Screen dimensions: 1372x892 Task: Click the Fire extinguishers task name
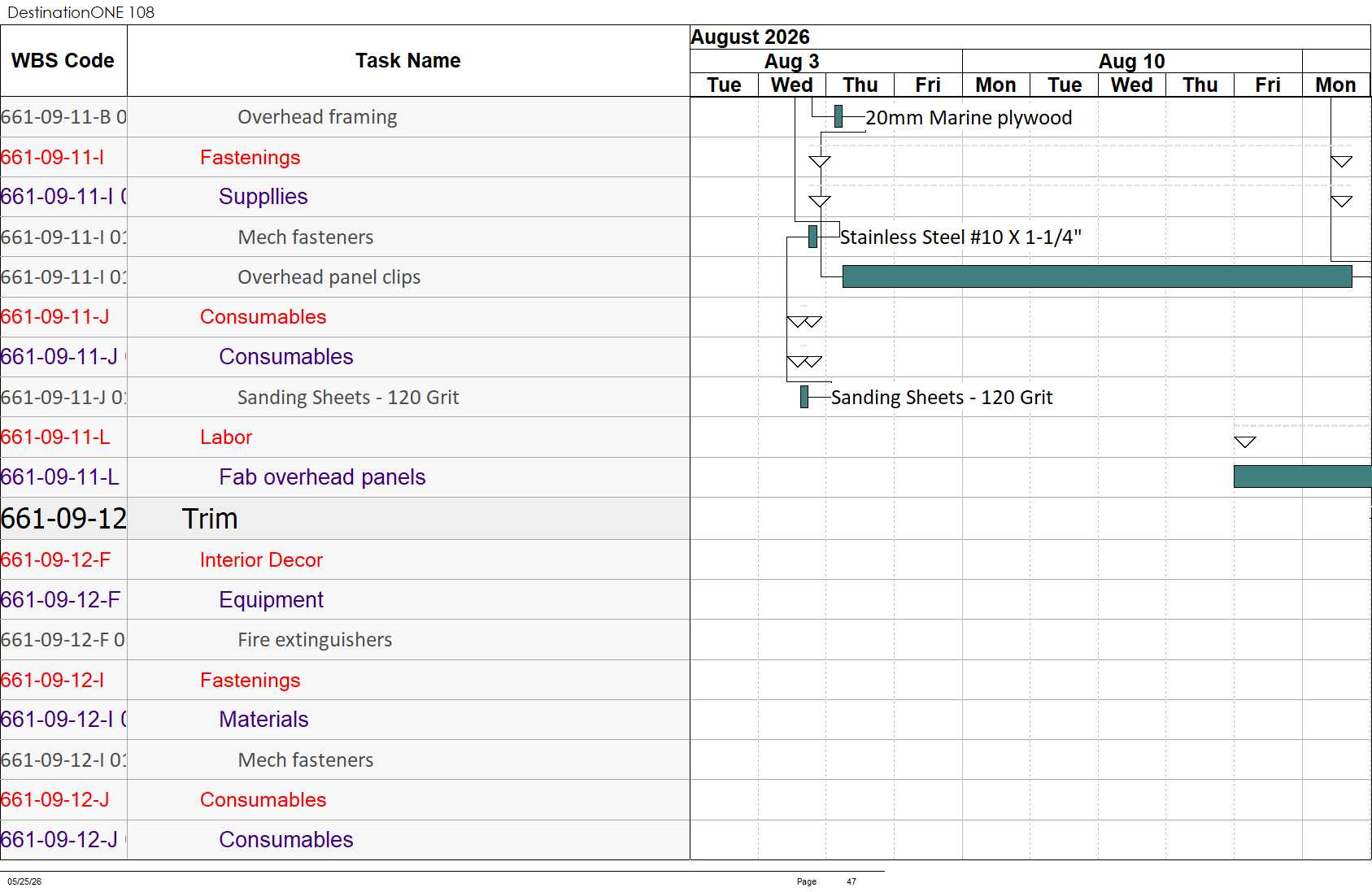click(315, 640)
